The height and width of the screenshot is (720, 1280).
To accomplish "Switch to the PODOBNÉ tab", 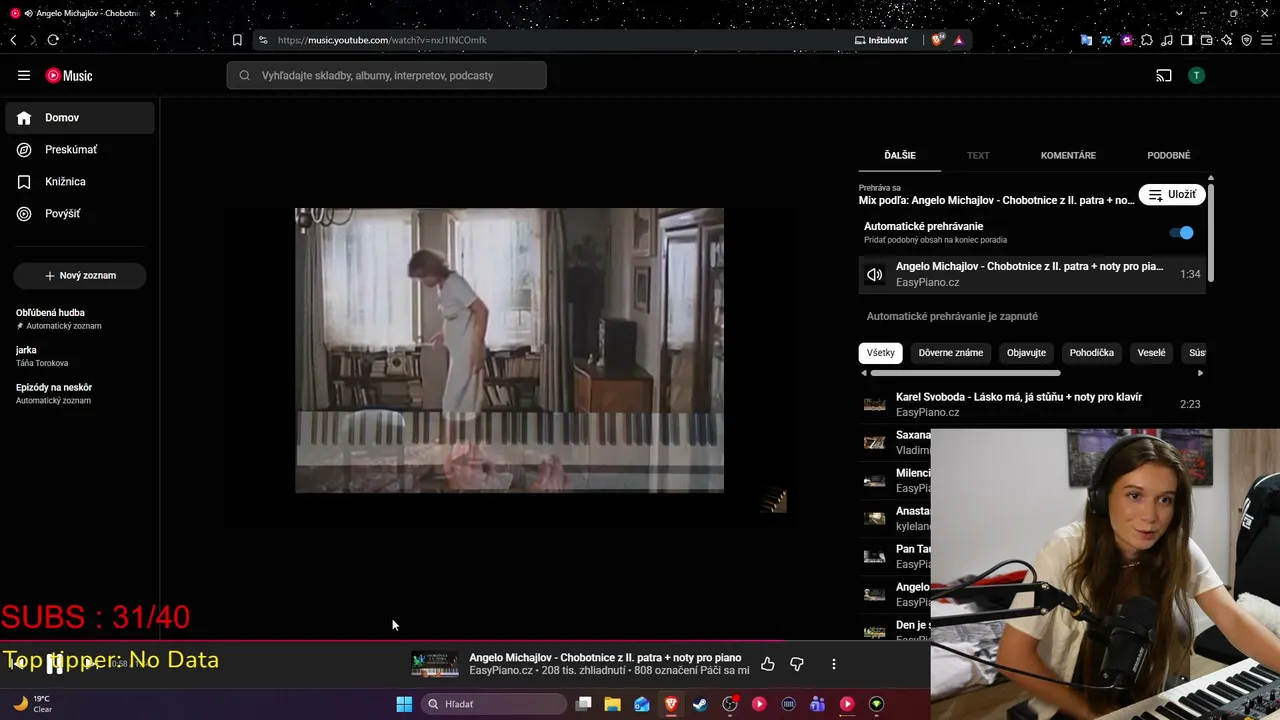I will [1169, 156].
